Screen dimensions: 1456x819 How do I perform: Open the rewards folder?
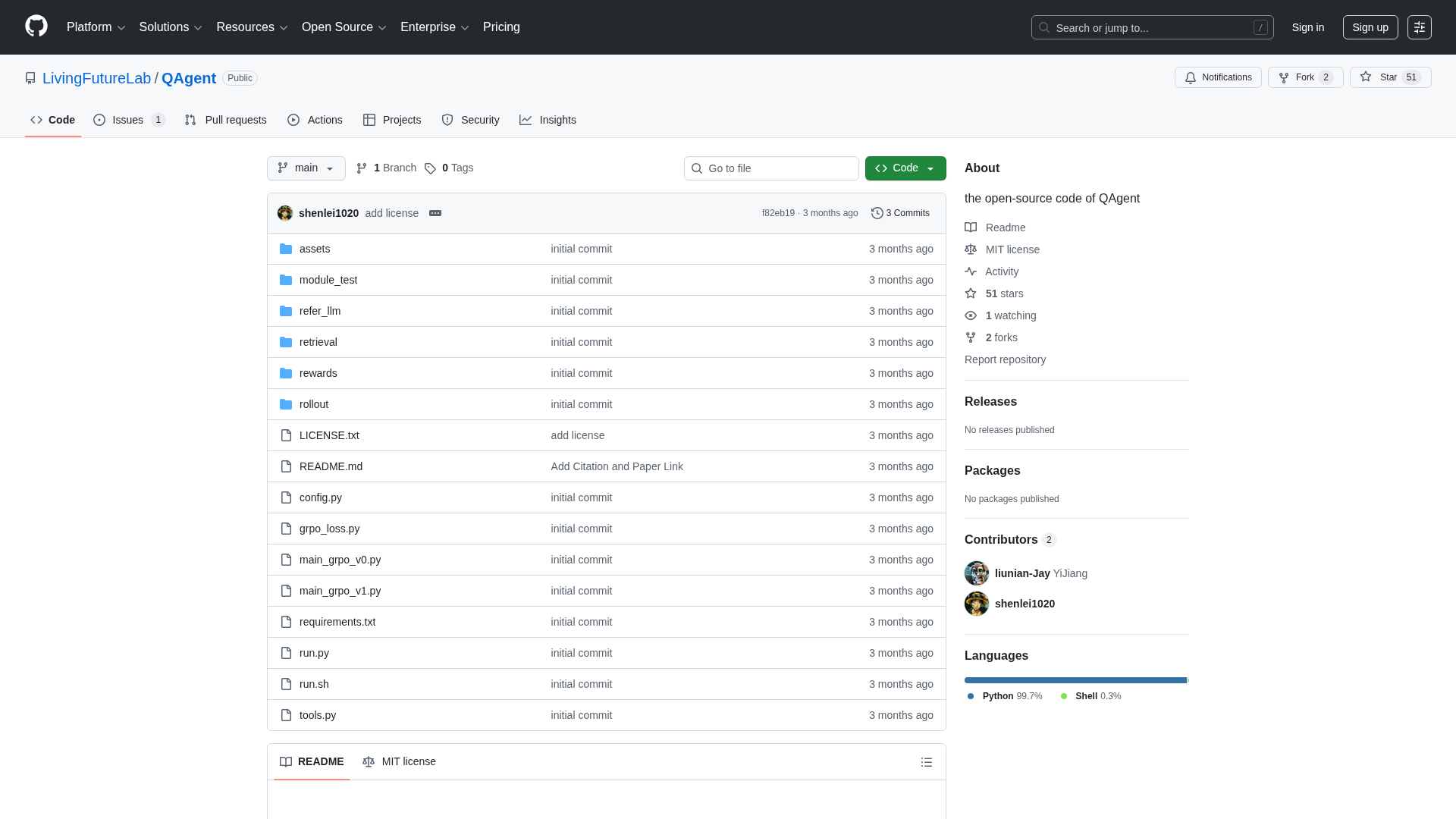[318, 373]
